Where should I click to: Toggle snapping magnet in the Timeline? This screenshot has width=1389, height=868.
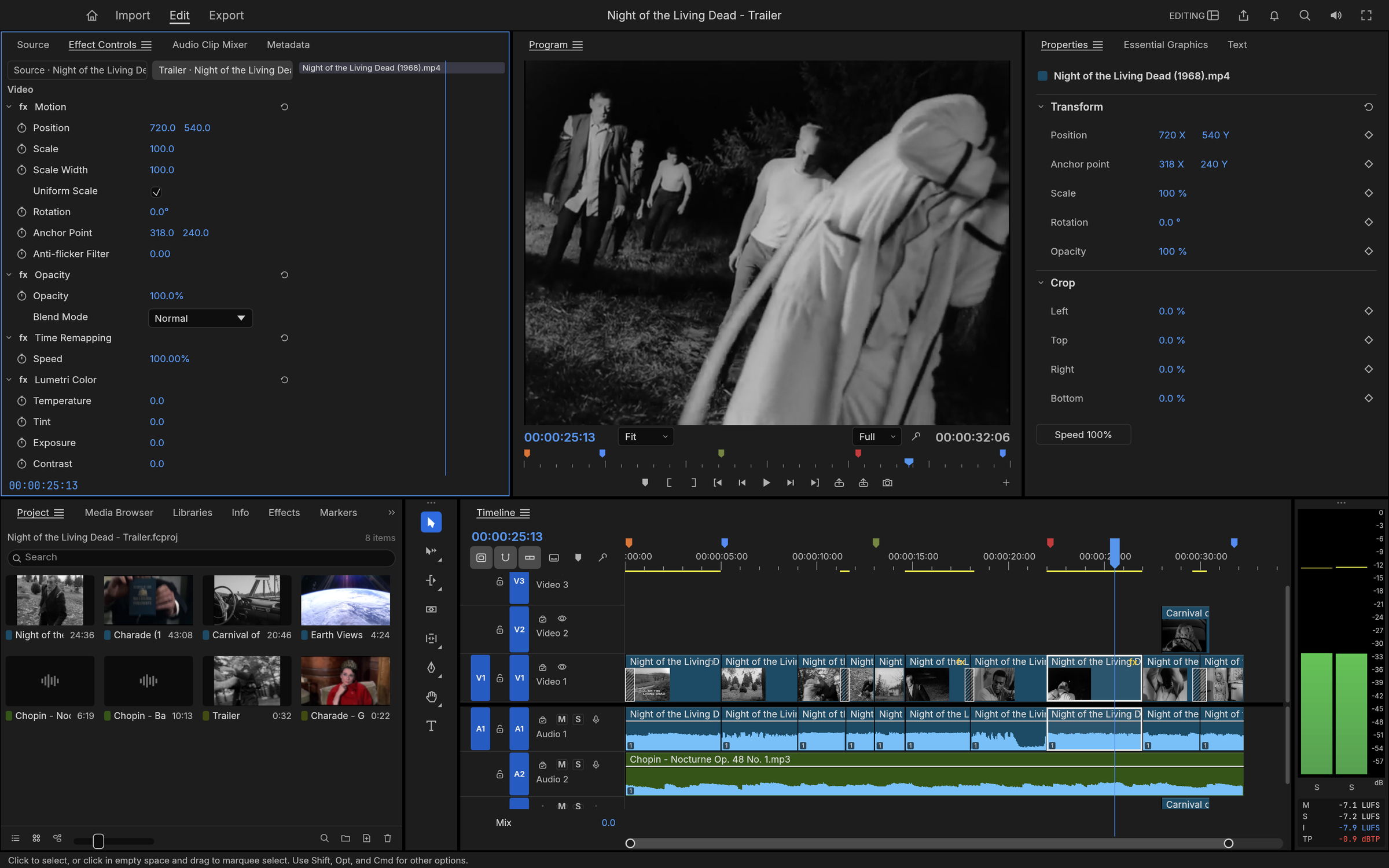505,557
